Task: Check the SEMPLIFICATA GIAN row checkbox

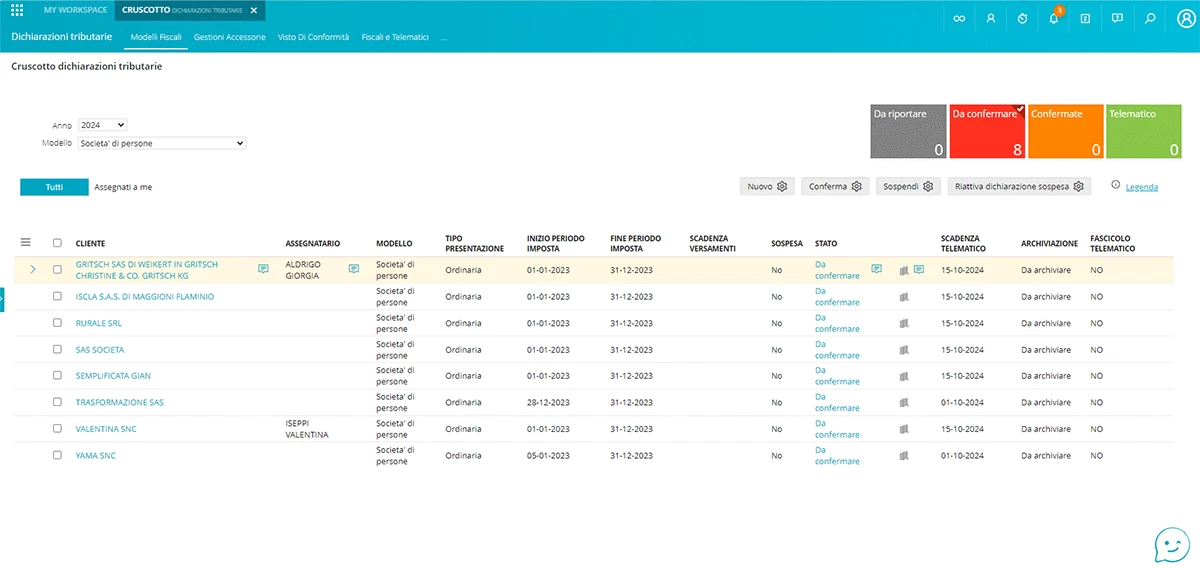Action: click(x=57, y=376)
